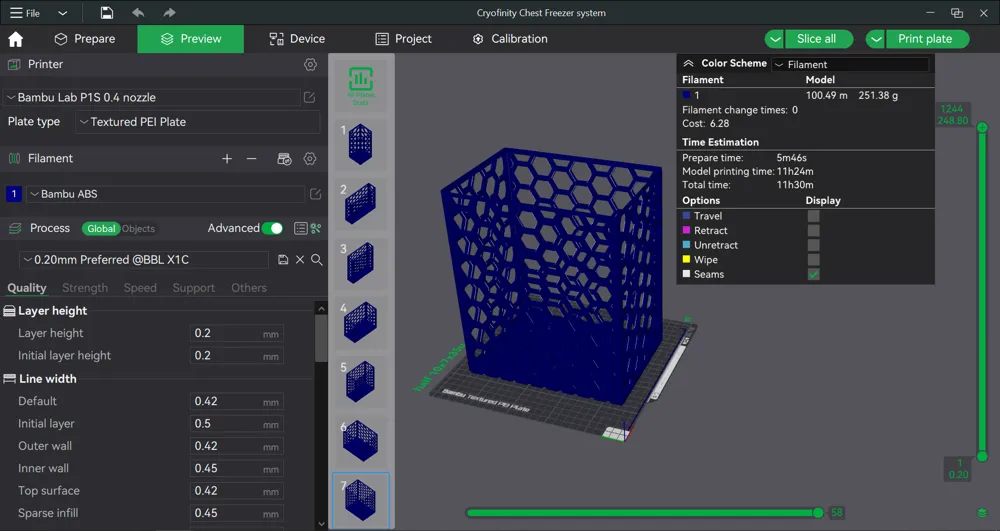Enable the Unretract display checkbox
This screenshot has height=531, width=1000.
click(x=813, y=245)
